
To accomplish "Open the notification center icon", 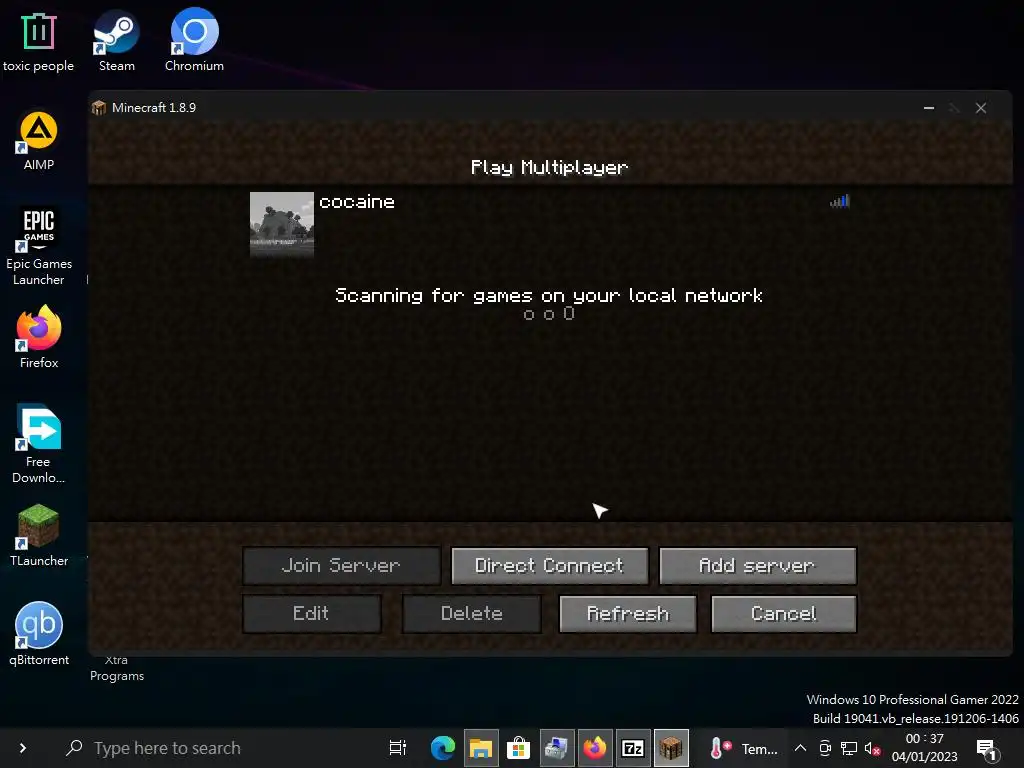I will click(x=987, y=748).
